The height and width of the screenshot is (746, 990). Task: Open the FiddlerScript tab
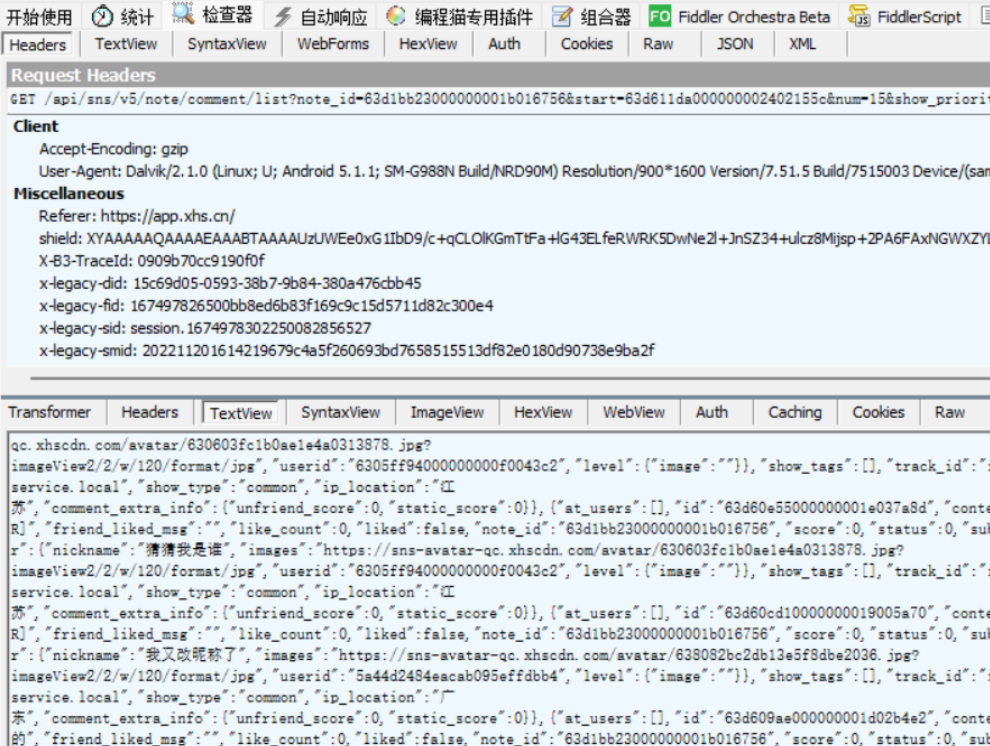905,17
